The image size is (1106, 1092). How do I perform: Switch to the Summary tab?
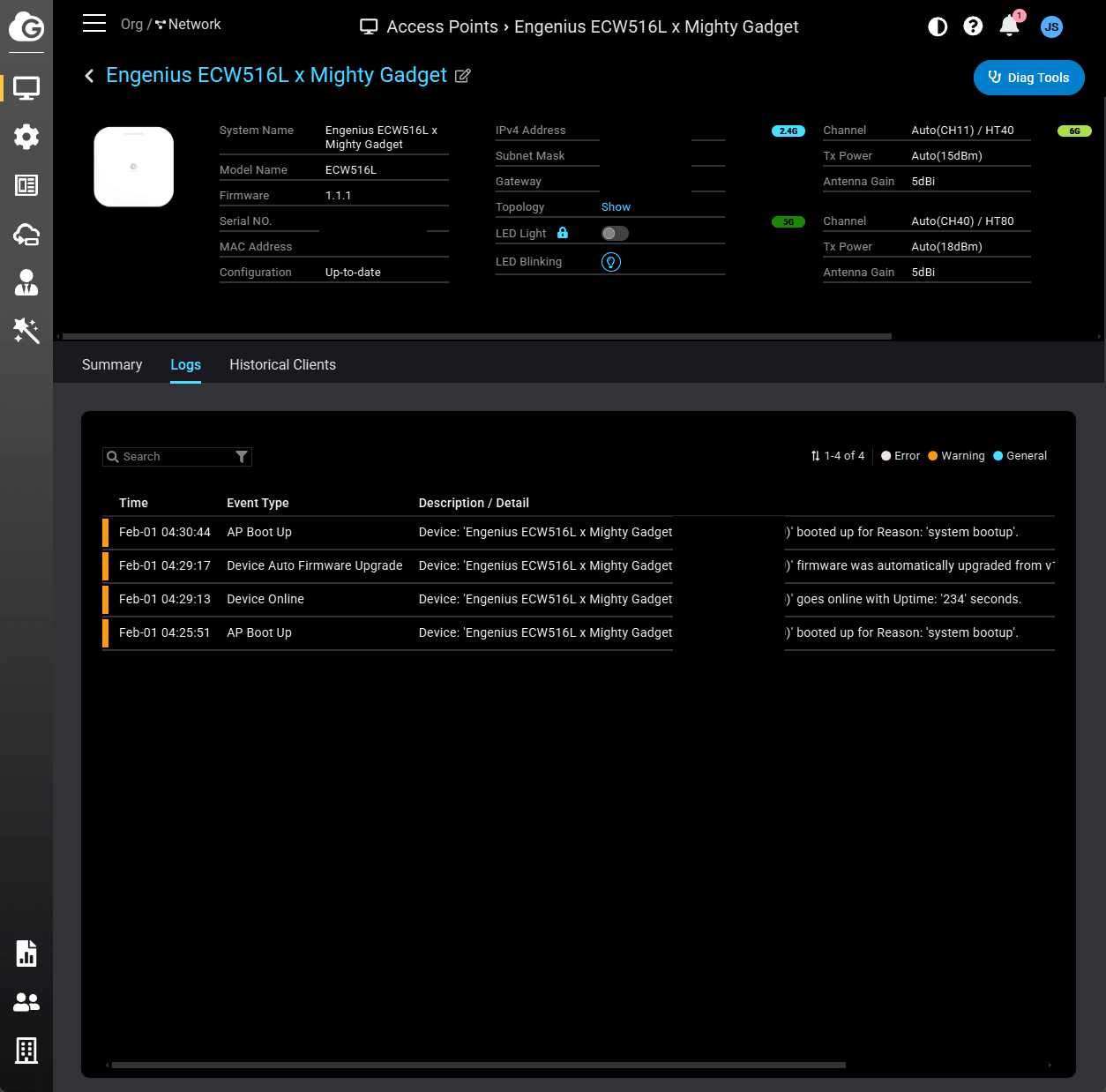coord(112,365)
